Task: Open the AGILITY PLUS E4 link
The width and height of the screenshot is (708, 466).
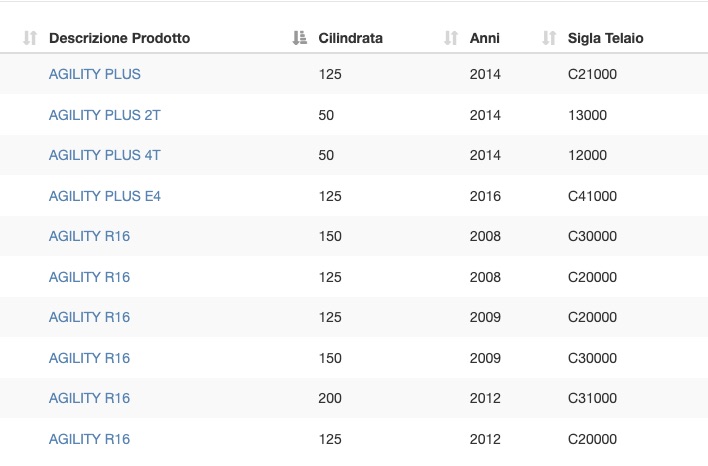Action: [105, 196]
